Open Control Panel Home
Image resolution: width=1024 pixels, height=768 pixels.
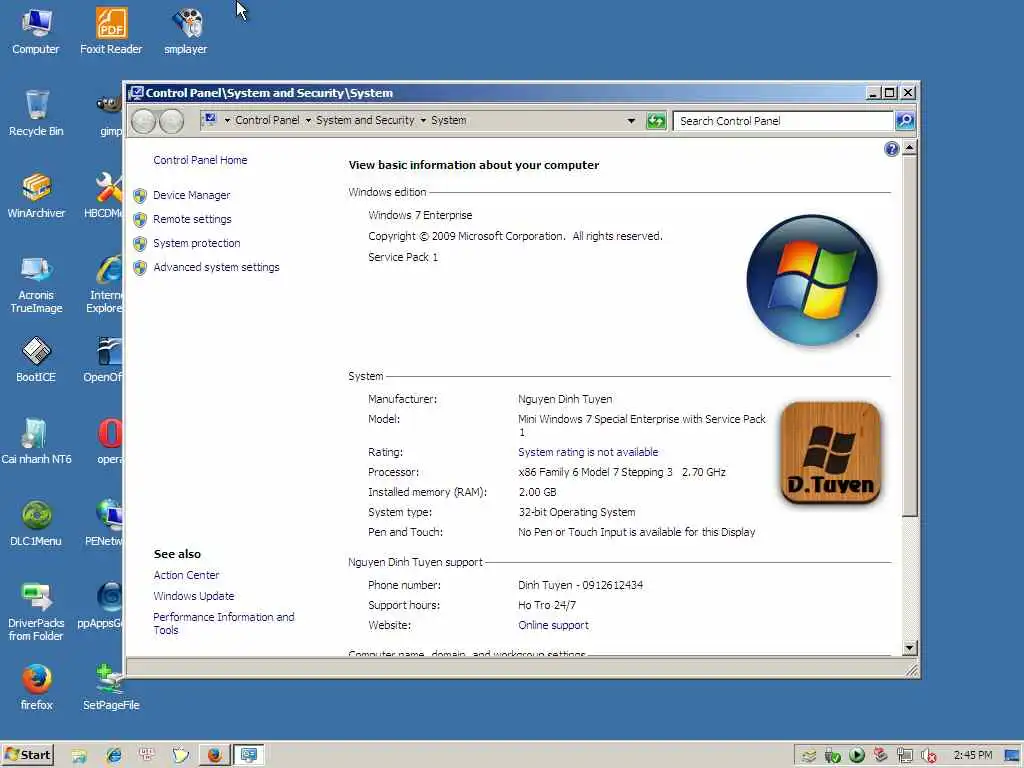tap(200, 160)
